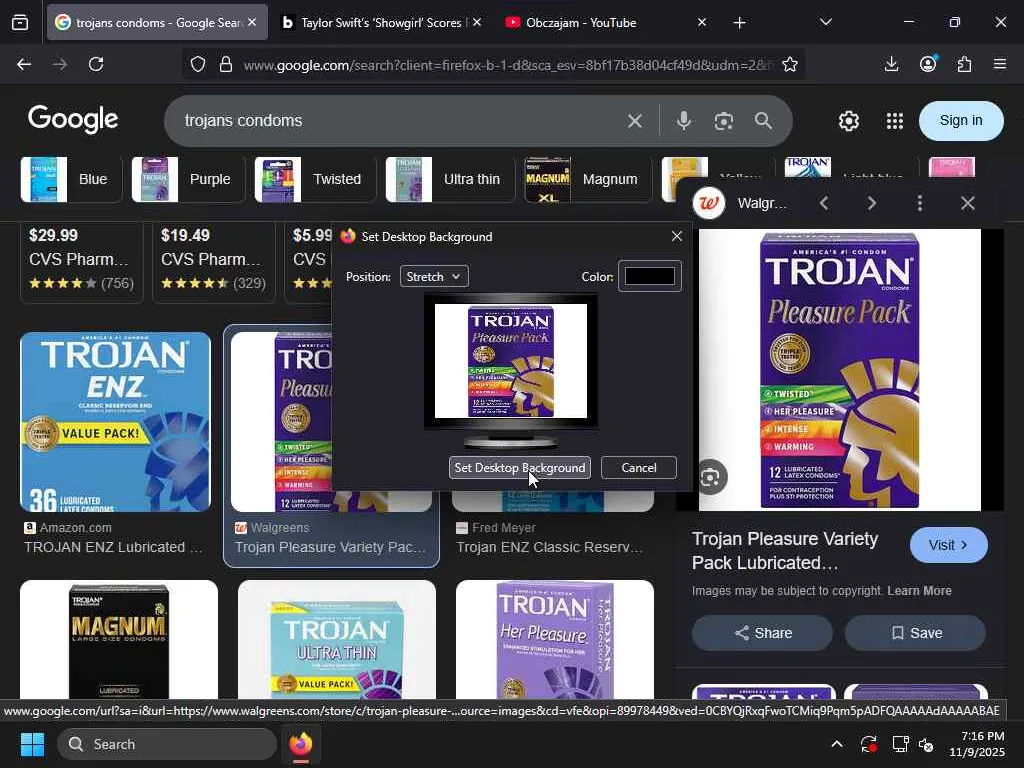Open Trojan ENZ value pack thumbnail
The image size is (1024, 768).
116,422
